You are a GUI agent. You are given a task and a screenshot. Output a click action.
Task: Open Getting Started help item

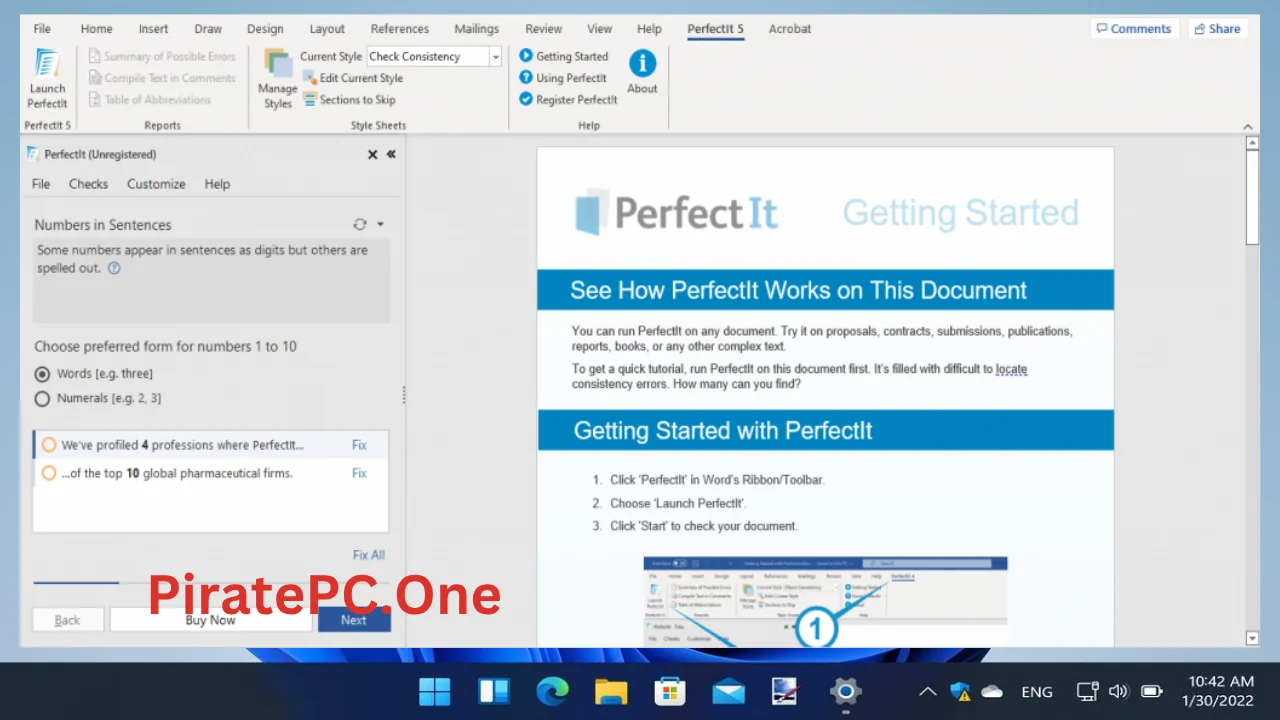[x=563, y=56]
